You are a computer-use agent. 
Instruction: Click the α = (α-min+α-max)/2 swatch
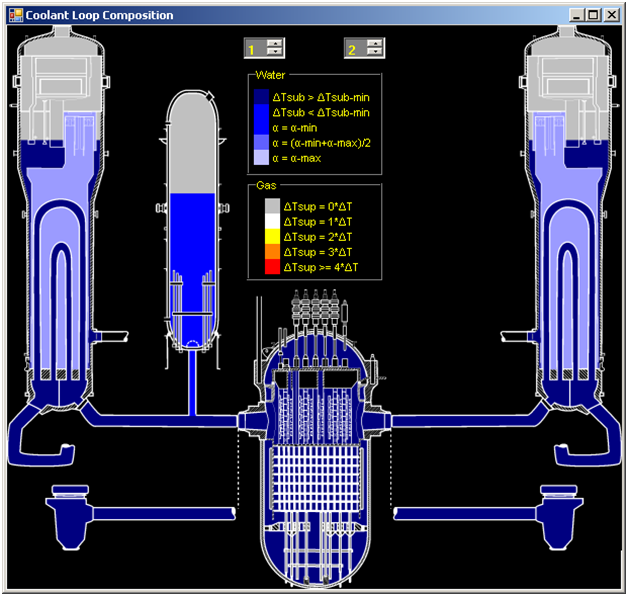point(261,142)
